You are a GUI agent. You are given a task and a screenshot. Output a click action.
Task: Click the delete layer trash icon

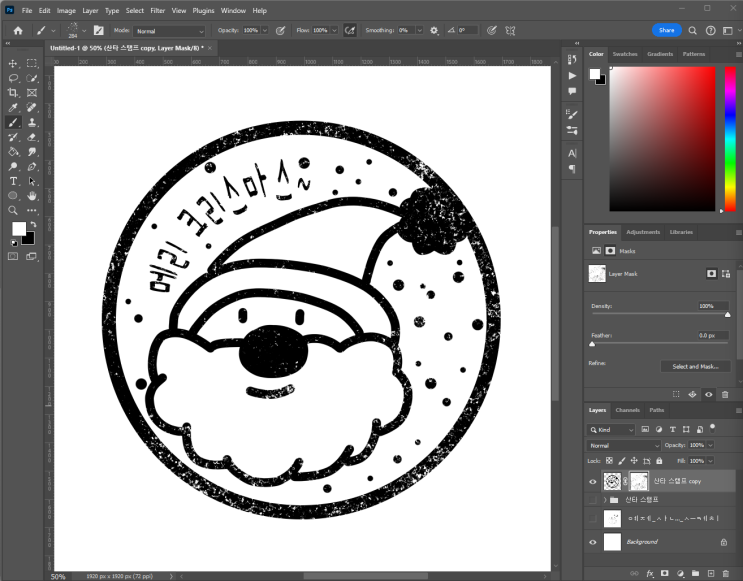(x=726, y=574)
